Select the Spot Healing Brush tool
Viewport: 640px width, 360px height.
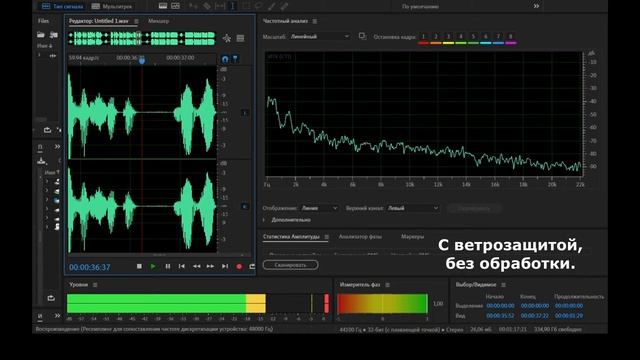[284, 6]
